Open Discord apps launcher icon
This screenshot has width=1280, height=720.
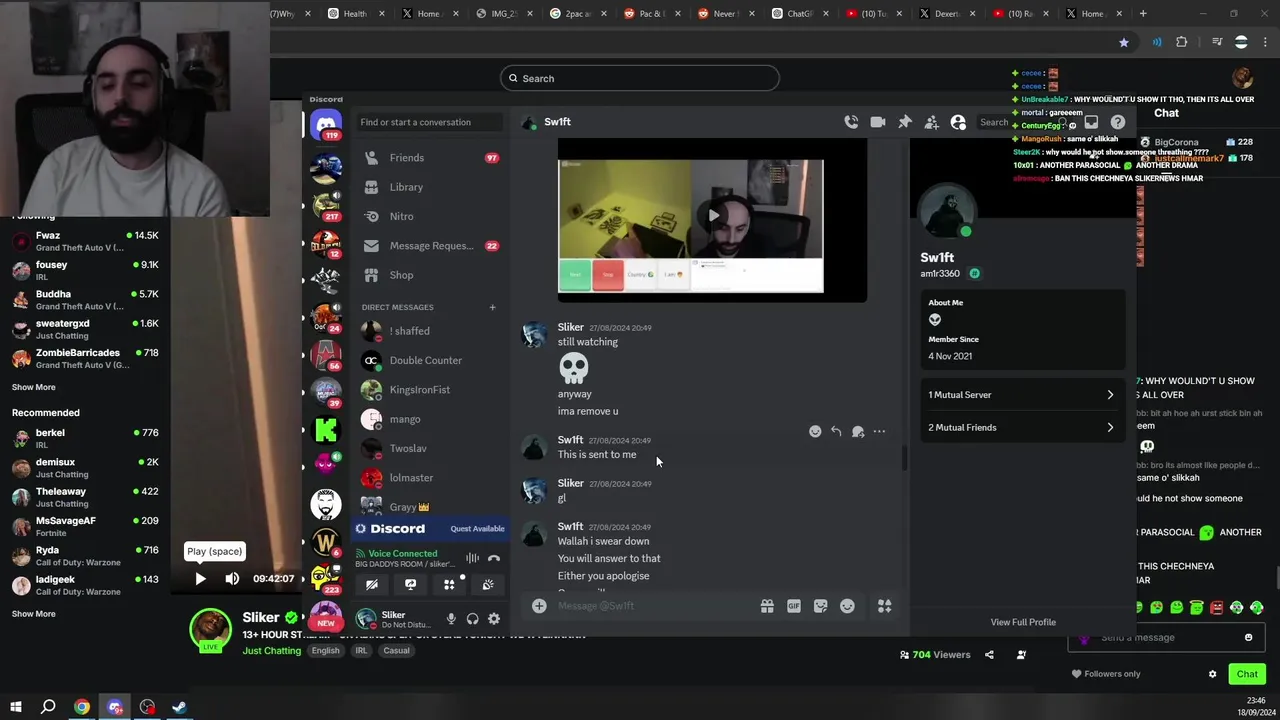coord(885,606)
